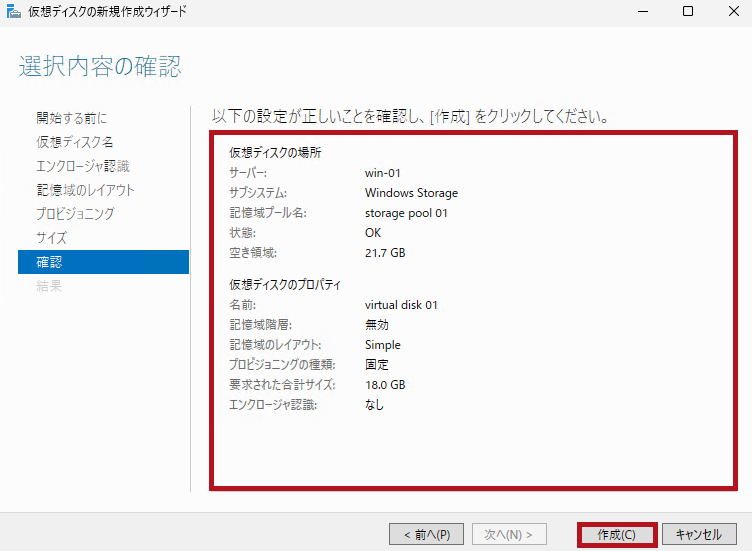
Task: Click the disabled 次へ(N) button
Action: (509, 534)
